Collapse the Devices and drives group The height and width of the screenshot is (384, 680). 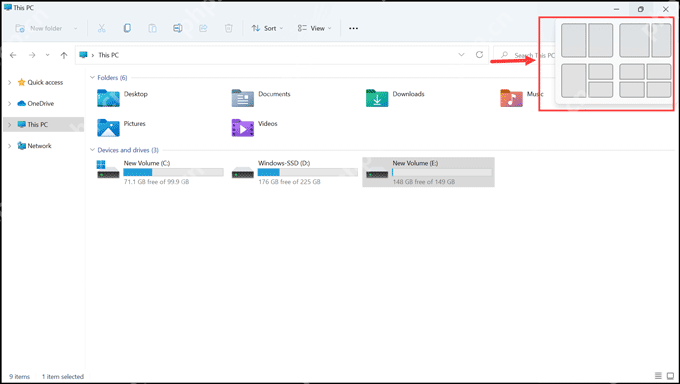(92, 150)
